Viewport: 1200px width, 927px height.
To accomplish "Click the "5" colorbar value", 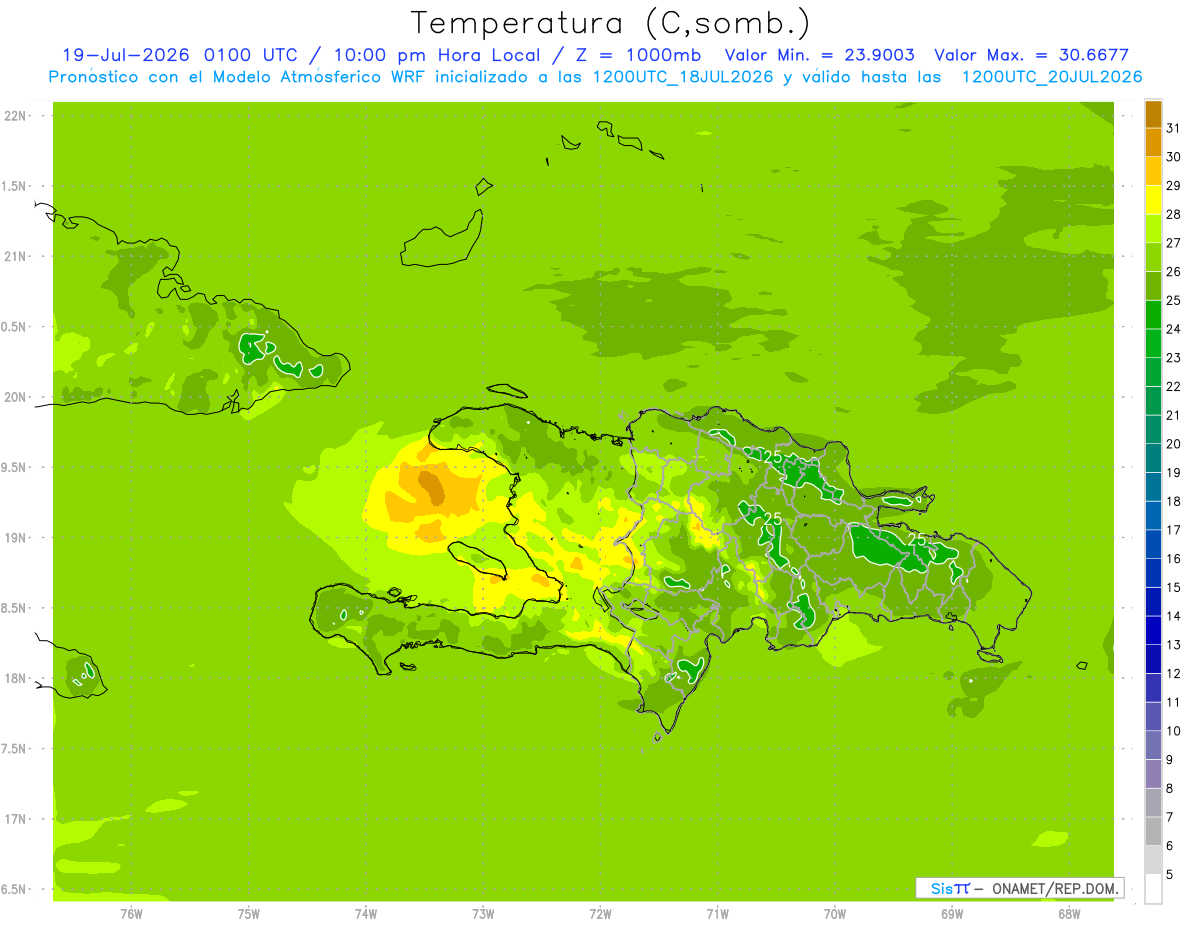I will pyautogui.click(x=1170, y=874).
